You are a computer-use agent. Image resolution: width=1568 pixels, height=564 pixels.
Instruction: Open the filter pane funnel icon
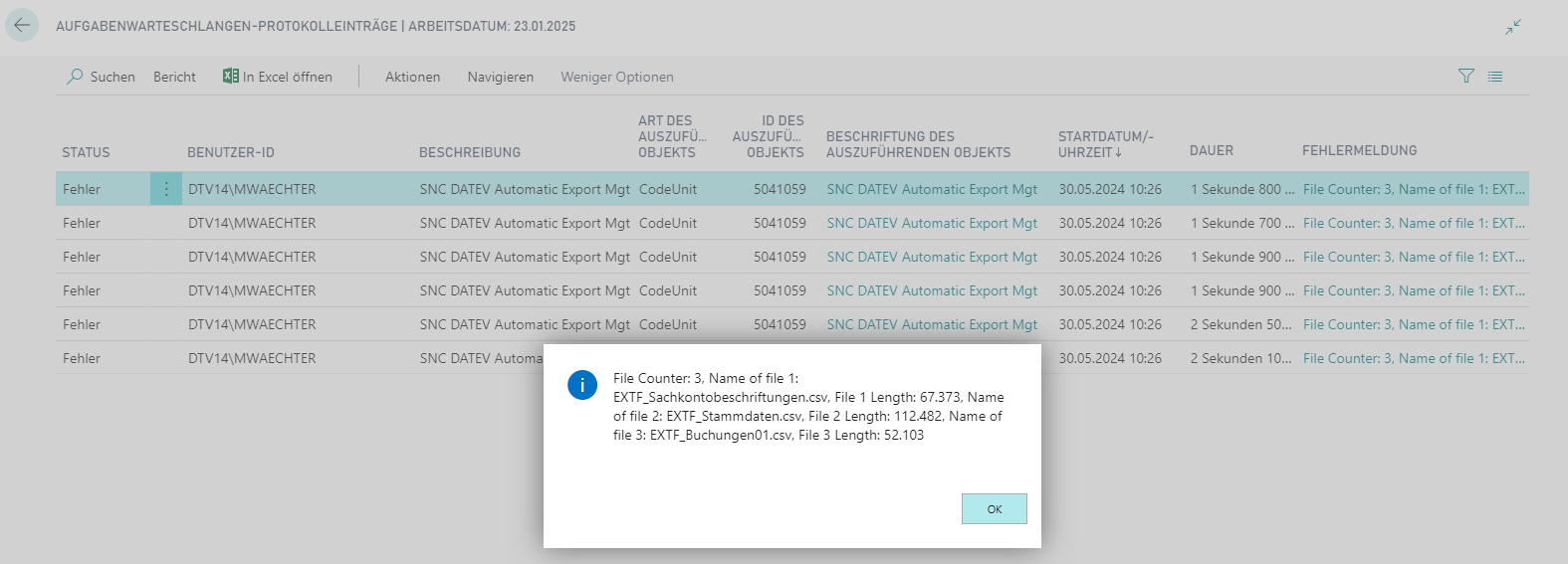coord(1465,77)
